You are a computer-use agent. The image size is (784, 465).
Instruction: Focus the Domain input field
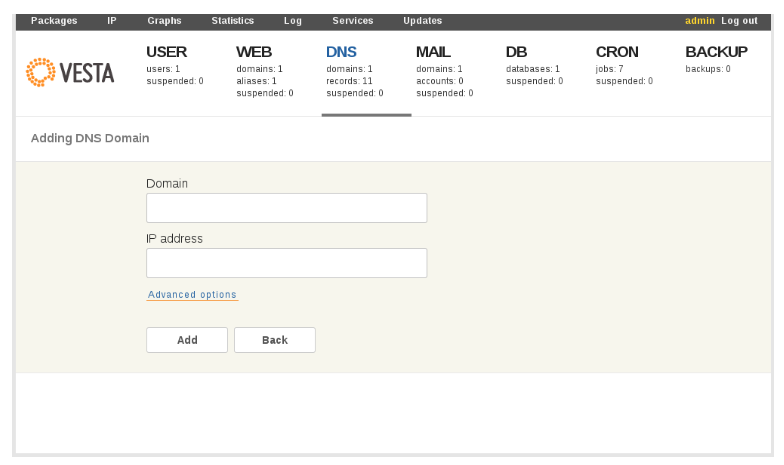click(286, 208)
